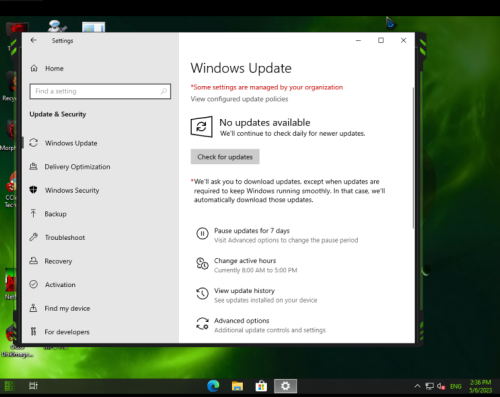500x397 pixels.
Task: Click the Advanced options gear-sync icon
Action: click(202, 324)
